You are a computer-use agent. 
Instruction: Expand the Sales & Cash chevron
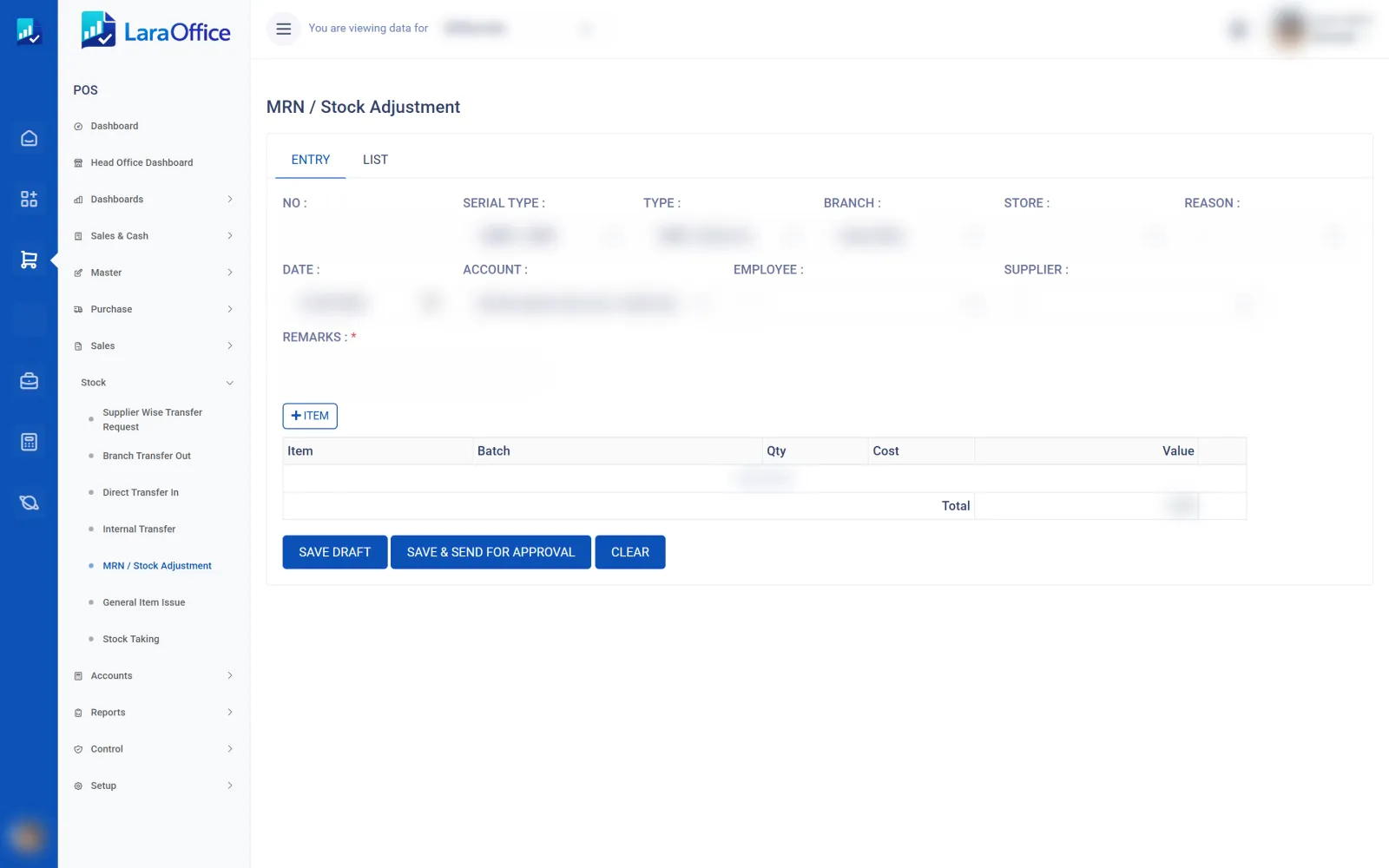(x=230, y=236)
